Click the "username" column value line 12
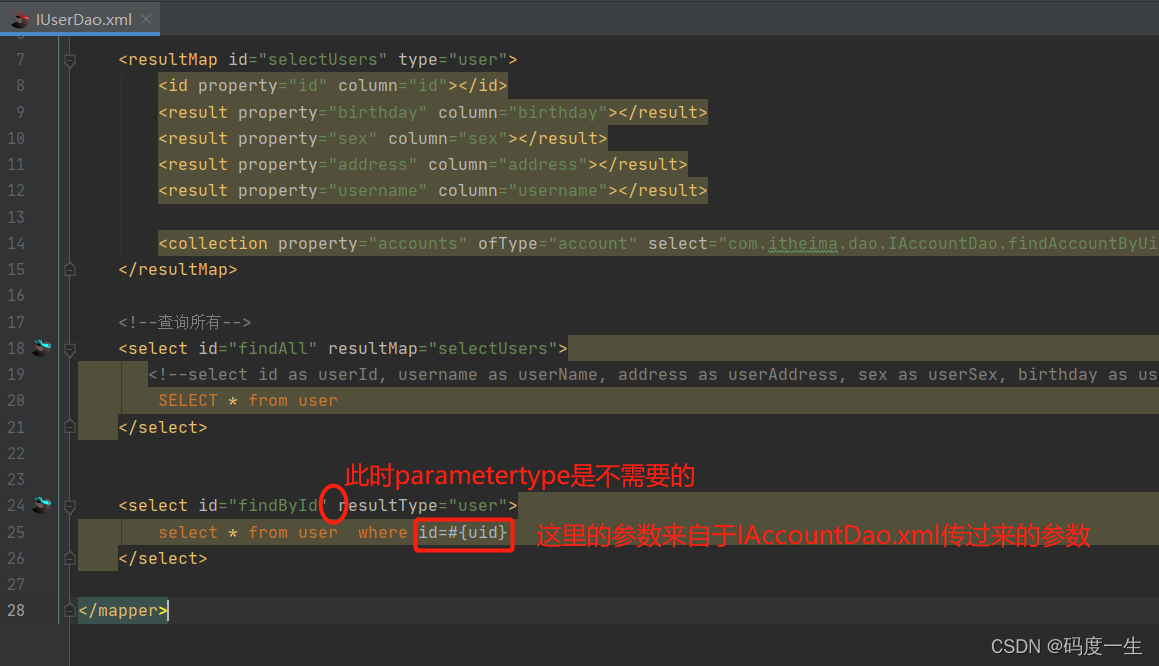 (558, 191)
